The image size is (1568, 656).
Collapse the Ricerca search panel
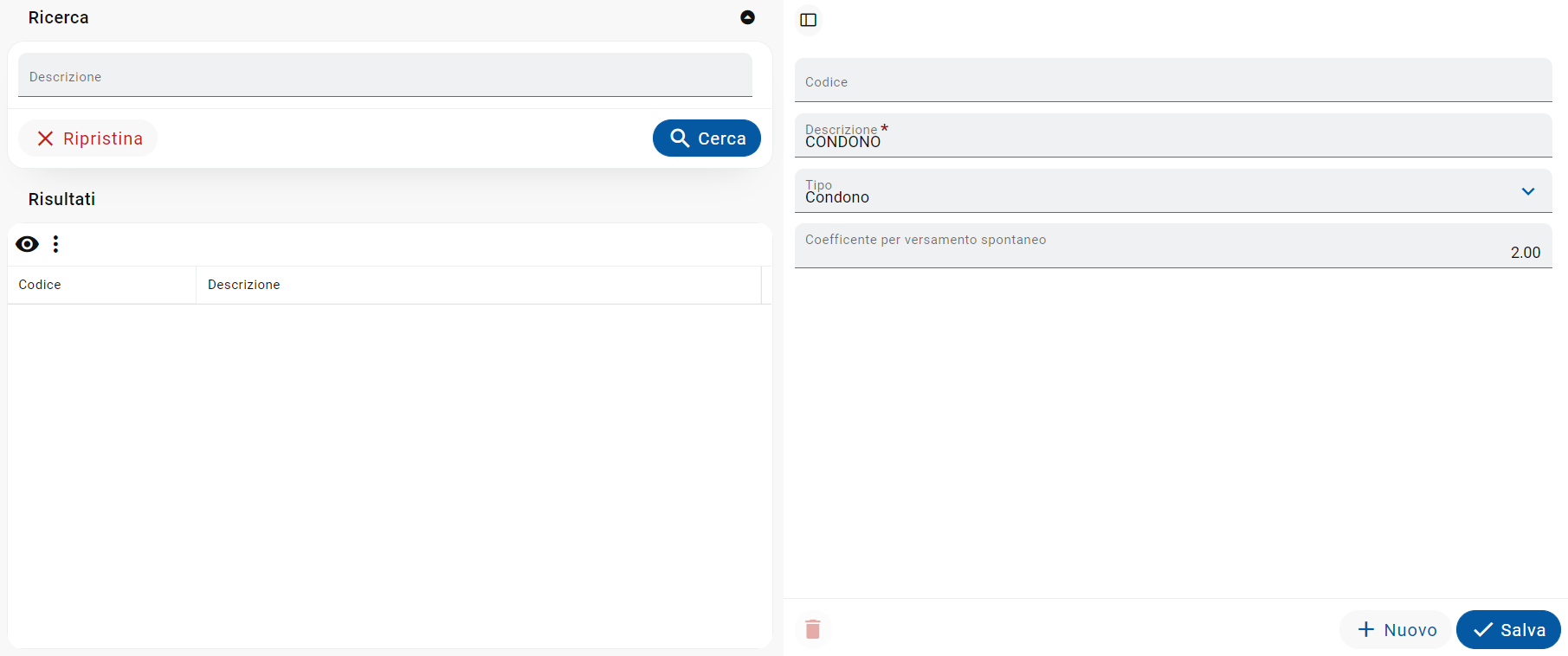point(748,17)
